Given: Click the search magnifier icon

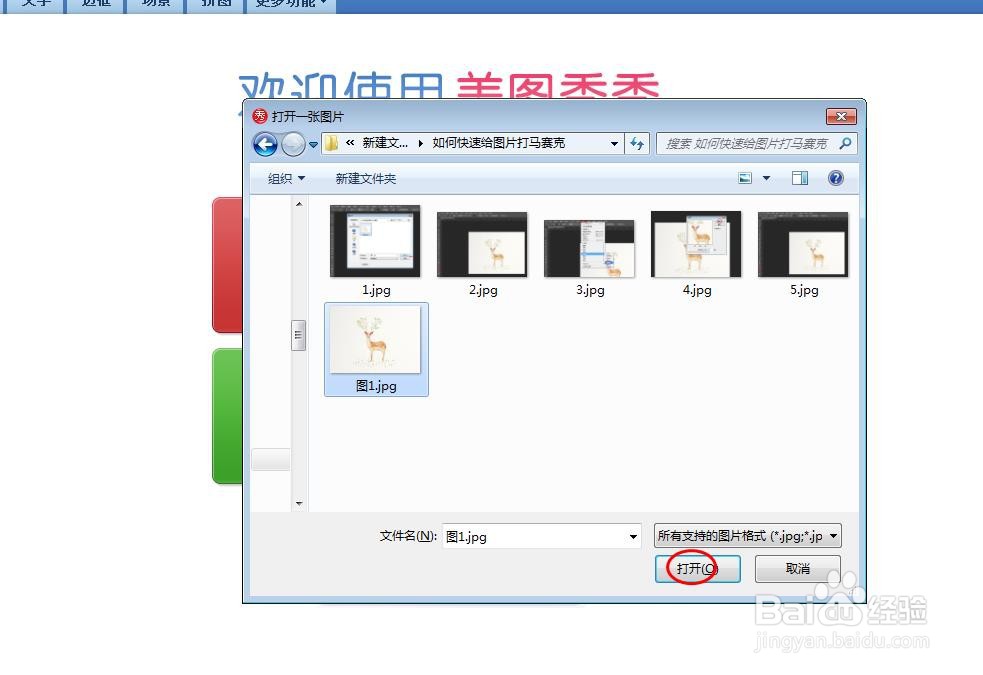Looking at the screenshot, I should [x=845, y=143].
